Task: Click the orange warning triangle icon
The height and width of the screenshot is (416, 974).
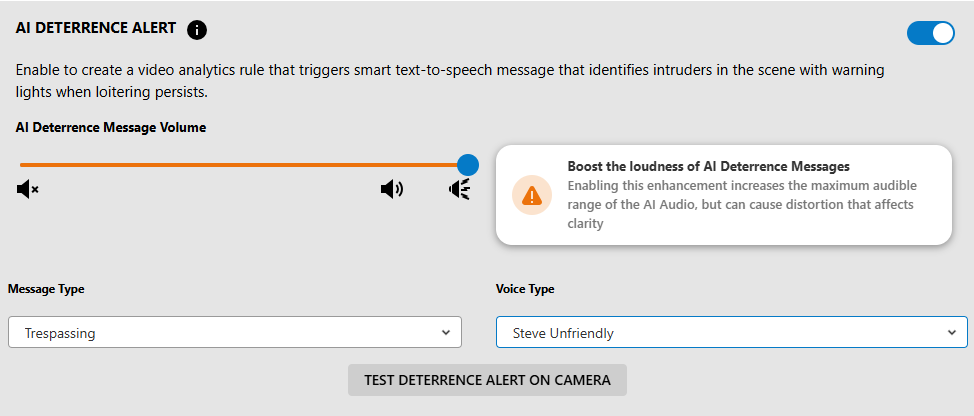Action: (x=532, y=196)
